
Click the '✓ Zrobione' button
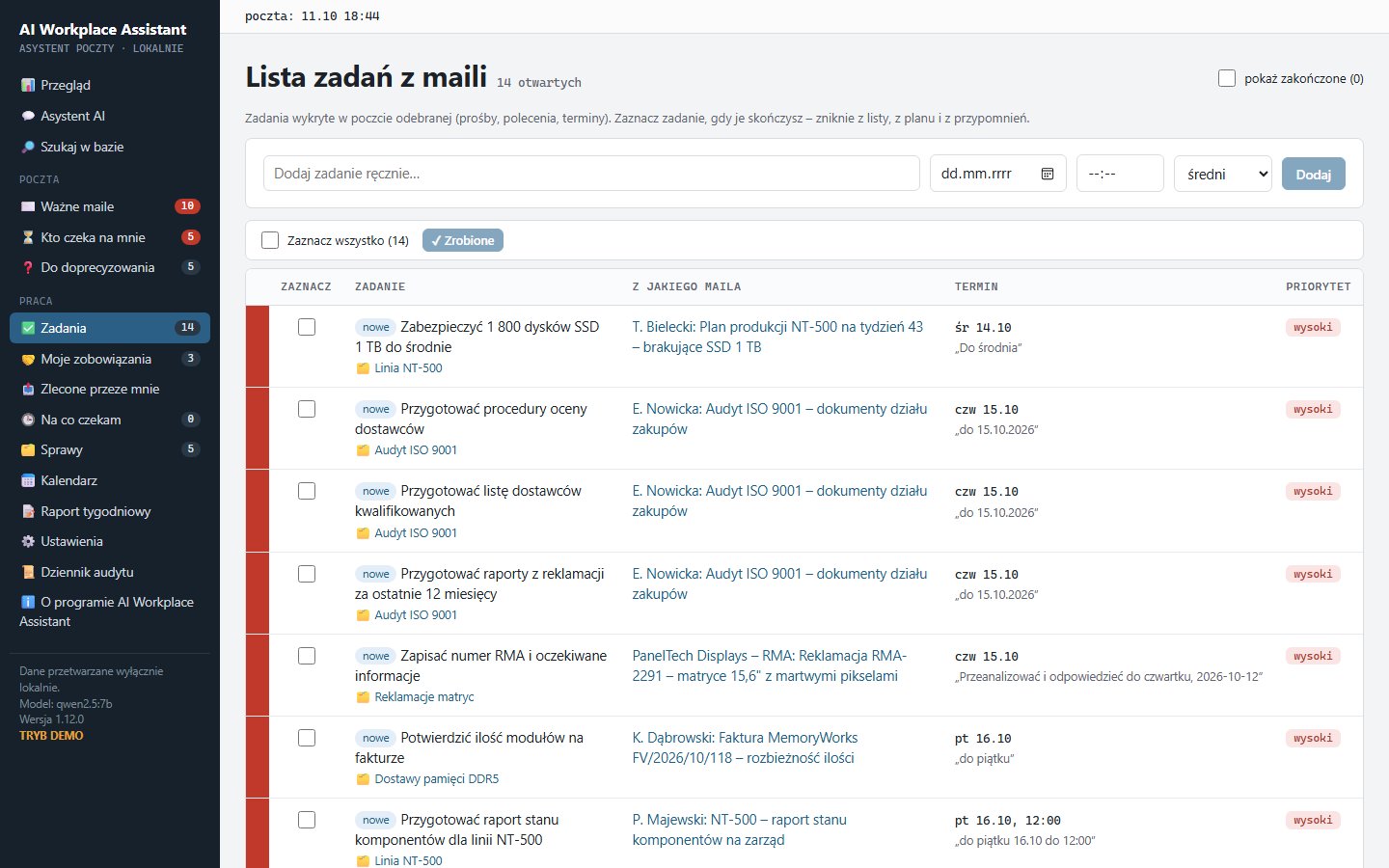pos(463,240)
